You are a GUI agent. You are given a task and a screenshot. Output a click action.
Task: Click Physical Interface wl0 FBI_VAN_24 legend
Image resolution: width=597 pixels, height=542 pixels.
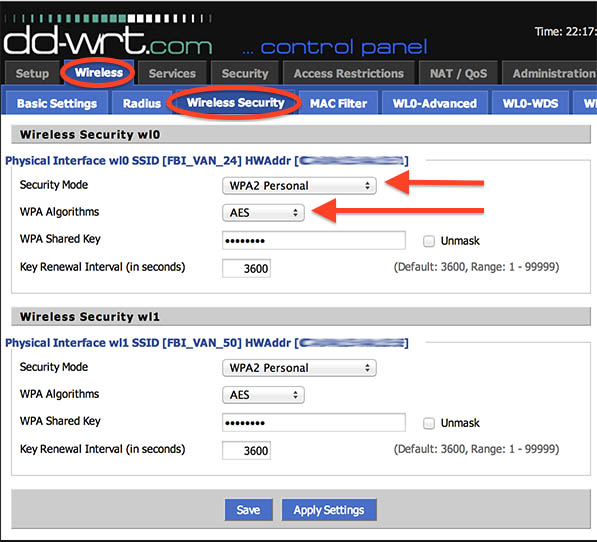[207, 161]
